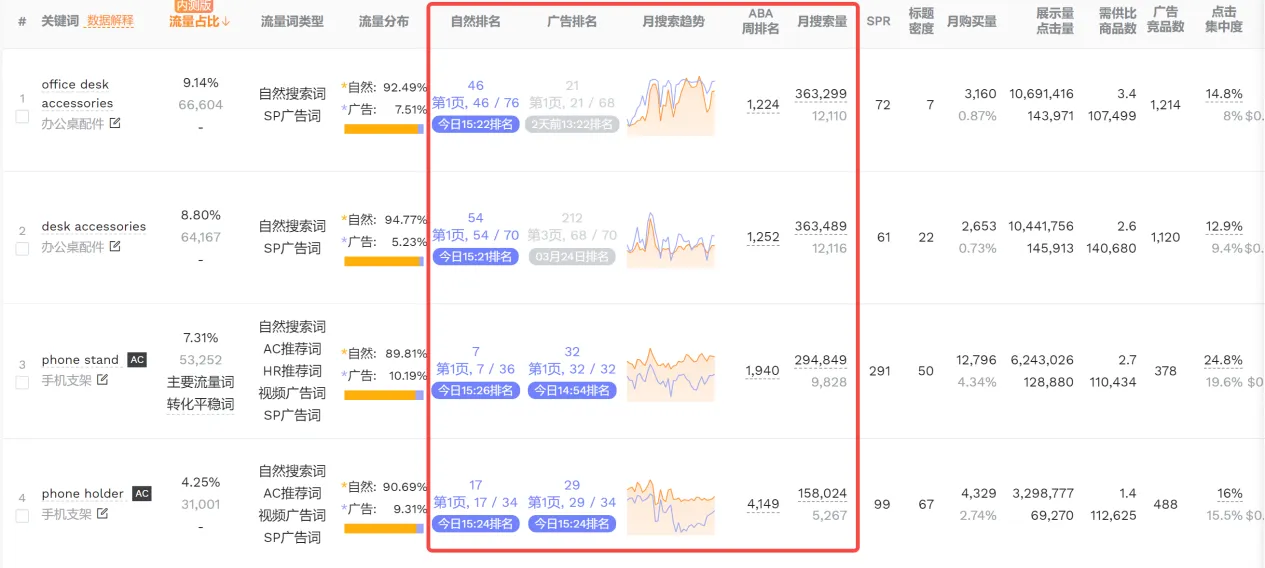Image resolution: width=1265 pixels, height=568 pixels.
Task: Open search trend chart for office desk accessories
Action: point(671,104)
